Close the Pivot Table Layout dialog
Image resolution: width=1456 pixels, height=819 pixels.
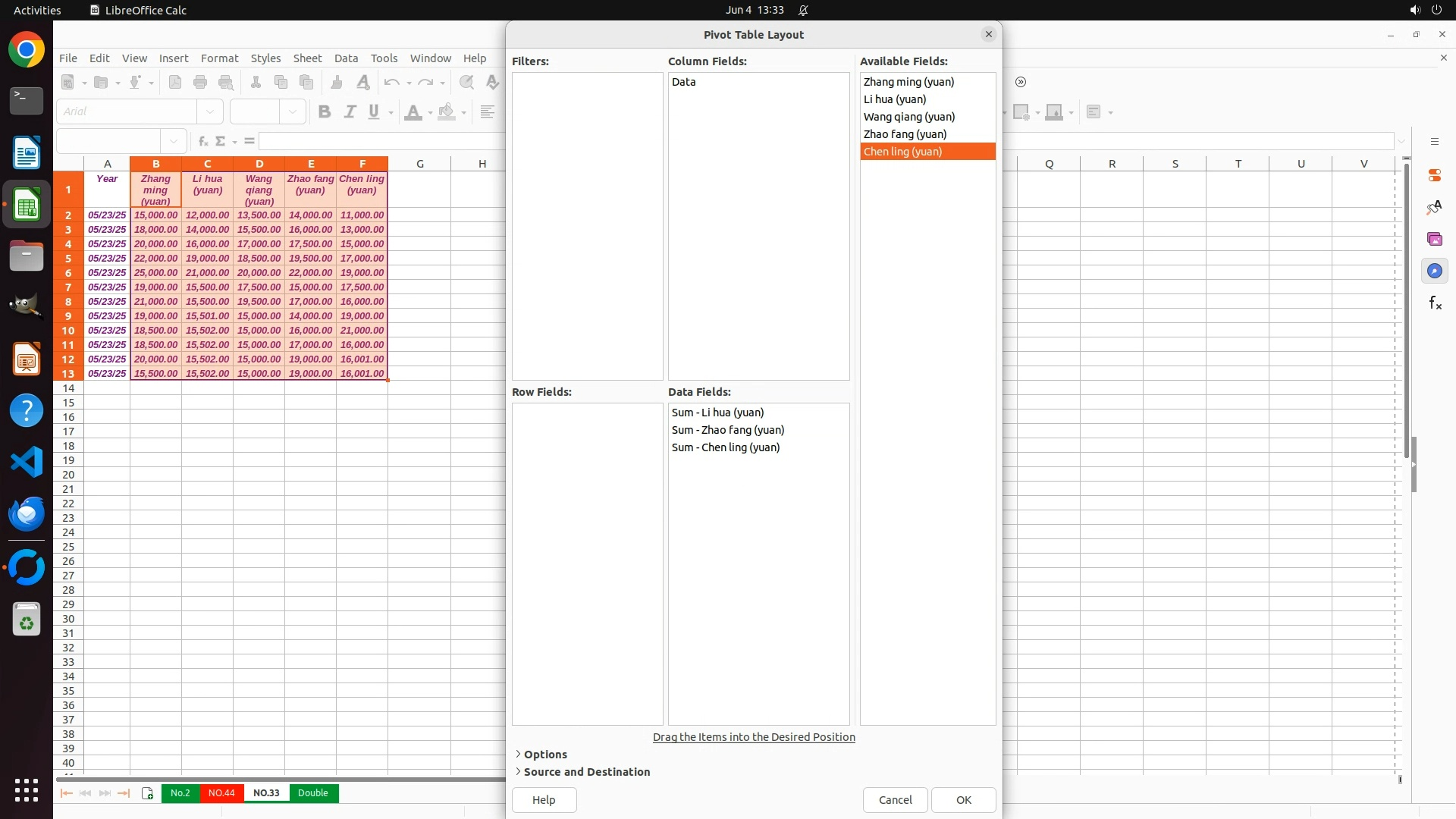coord(988,34)
